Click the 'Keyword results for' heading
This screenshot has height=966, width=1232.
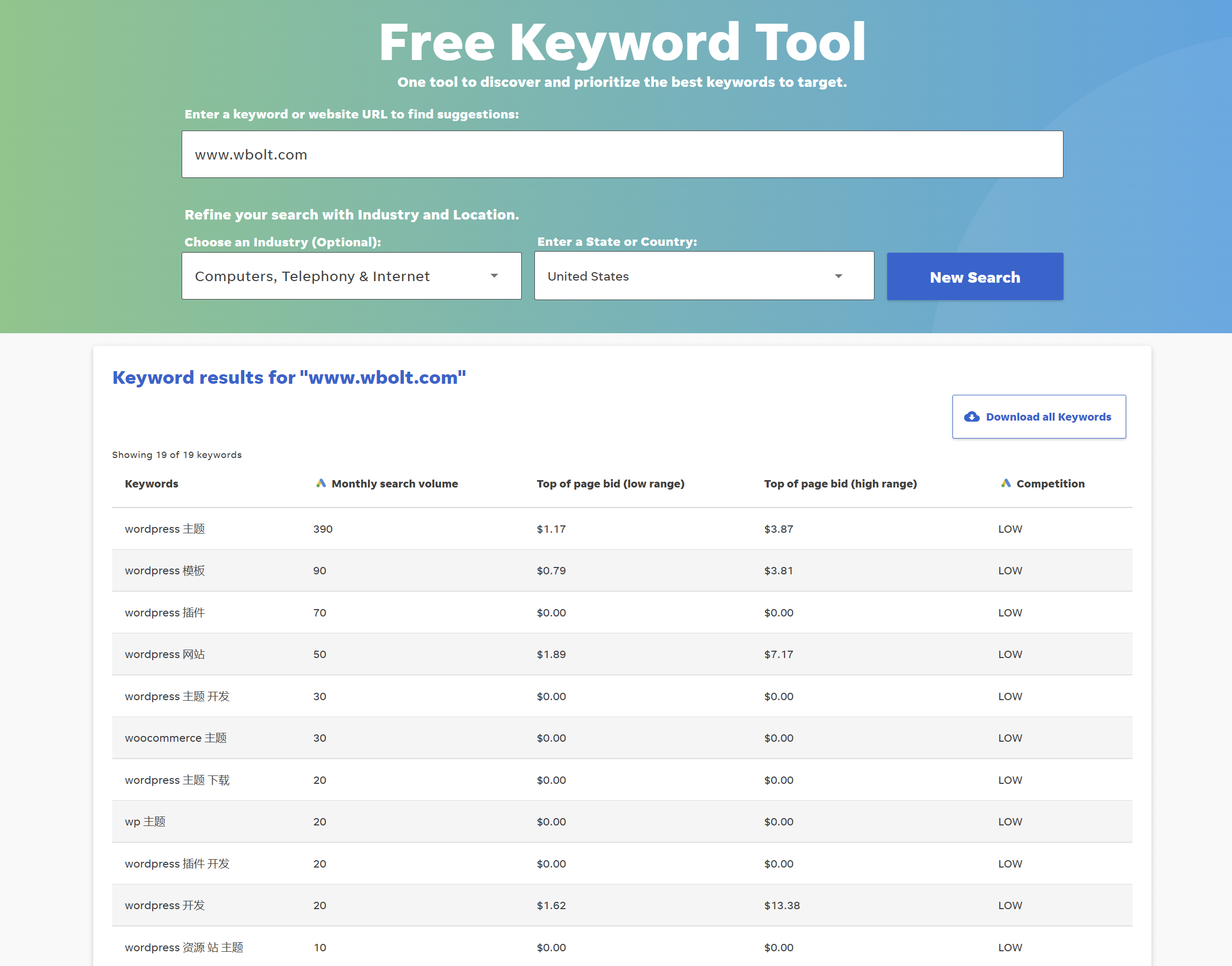coord(289,377)
